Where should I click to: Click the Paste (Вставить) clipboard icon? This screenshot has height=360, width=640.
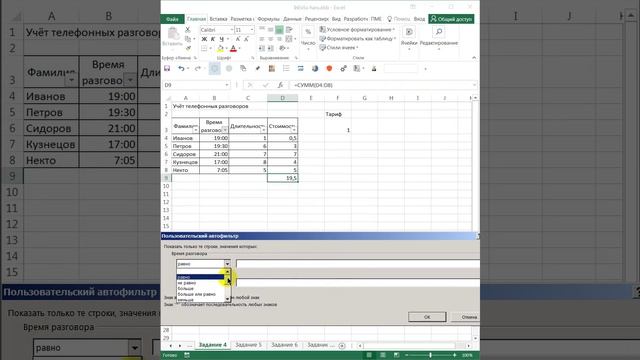(x=173, y=34)
